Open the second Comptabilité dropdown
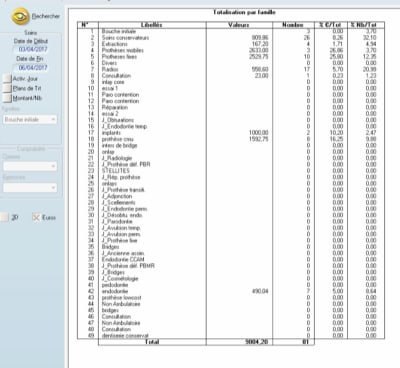Viewport: 400px width, 368px height. coord(30,188)
